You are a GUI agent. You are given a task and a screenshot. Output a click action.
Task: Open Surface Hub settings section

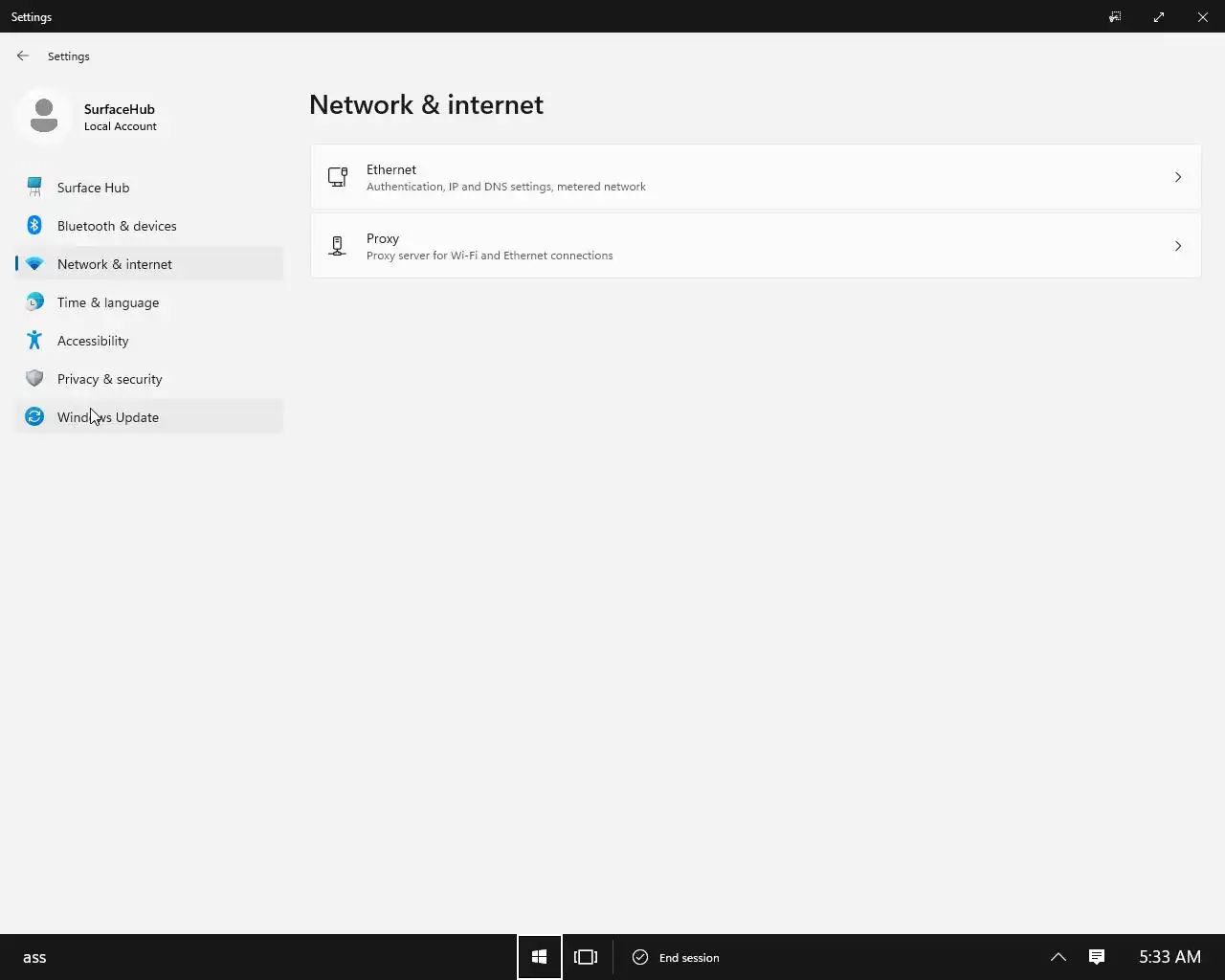tap(149, 188)
